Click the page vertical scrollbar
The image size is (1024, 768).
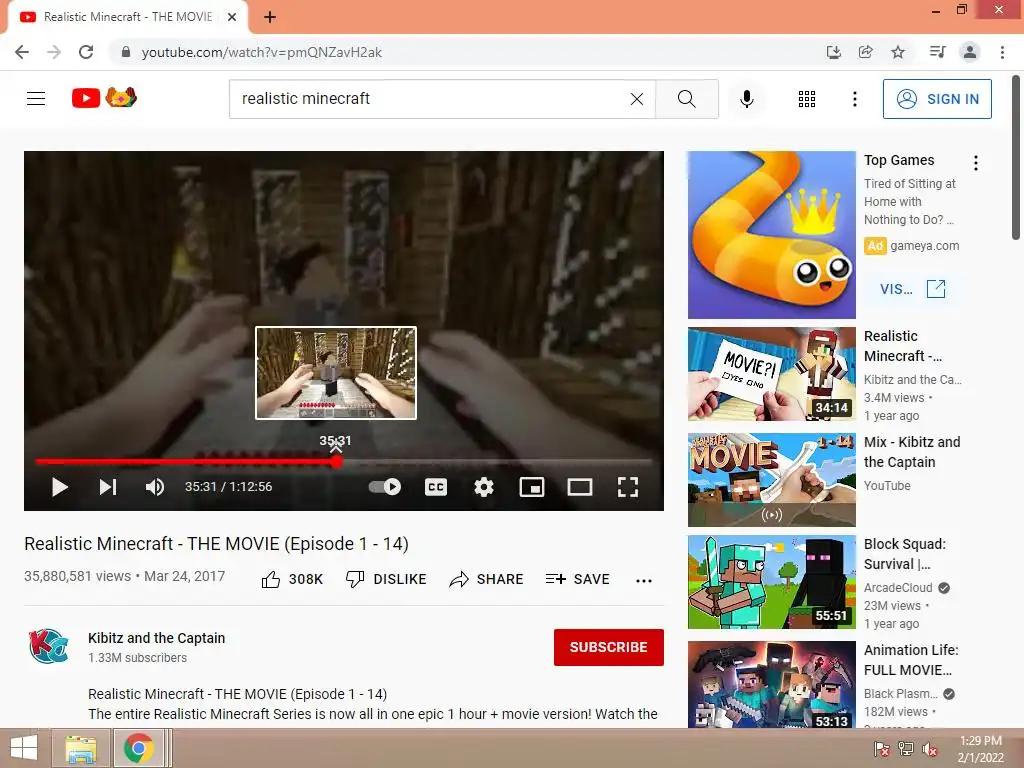(x=1016, y=159)
